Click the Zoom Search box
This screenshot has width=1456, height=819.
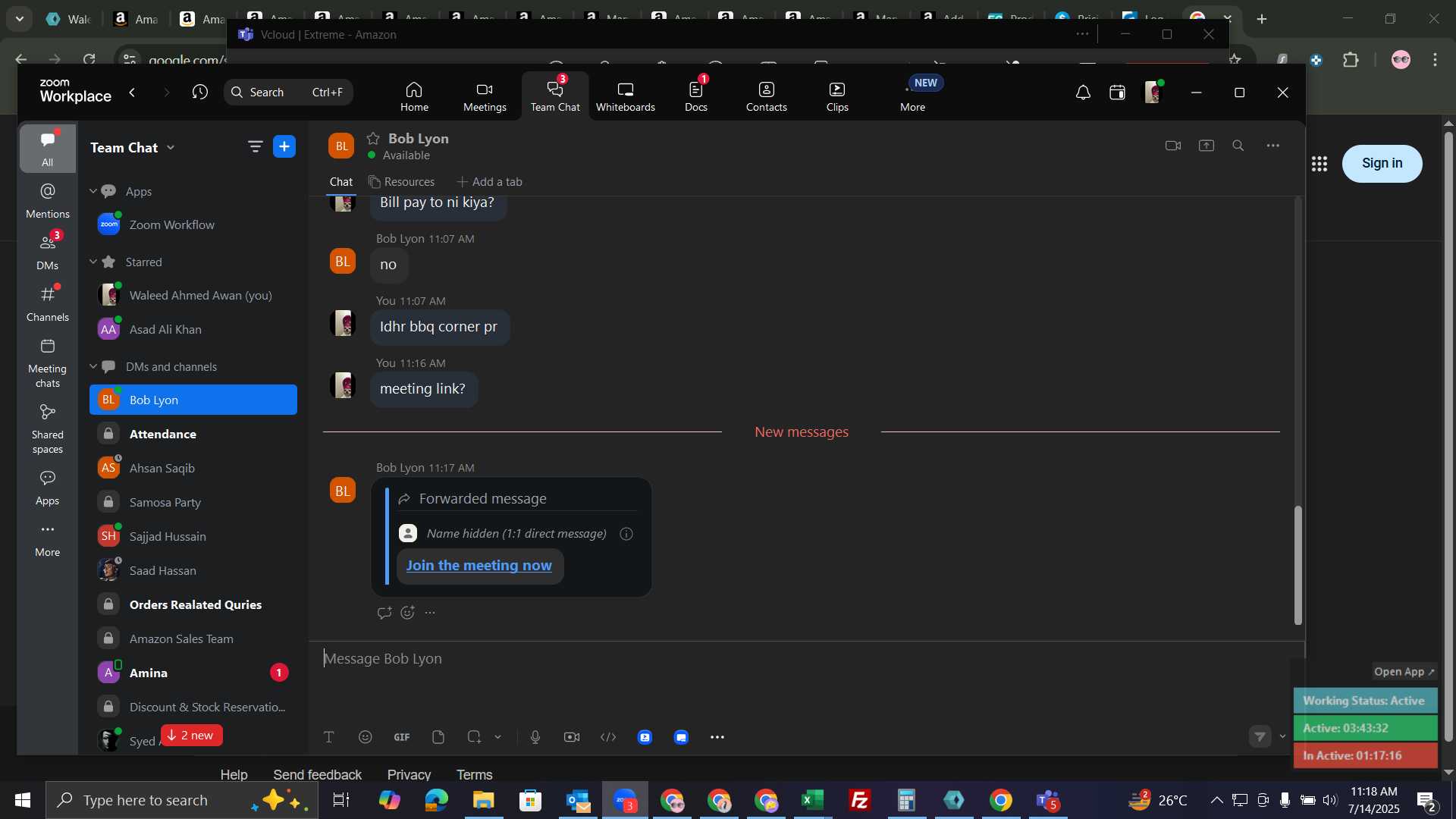(288, 93)
